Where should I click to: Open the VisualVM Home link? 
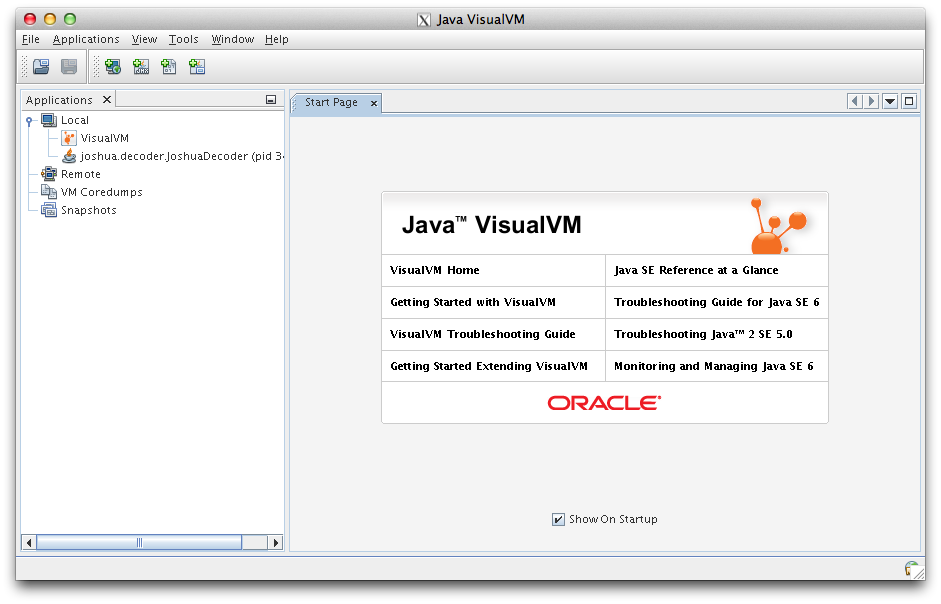(434, 270)
